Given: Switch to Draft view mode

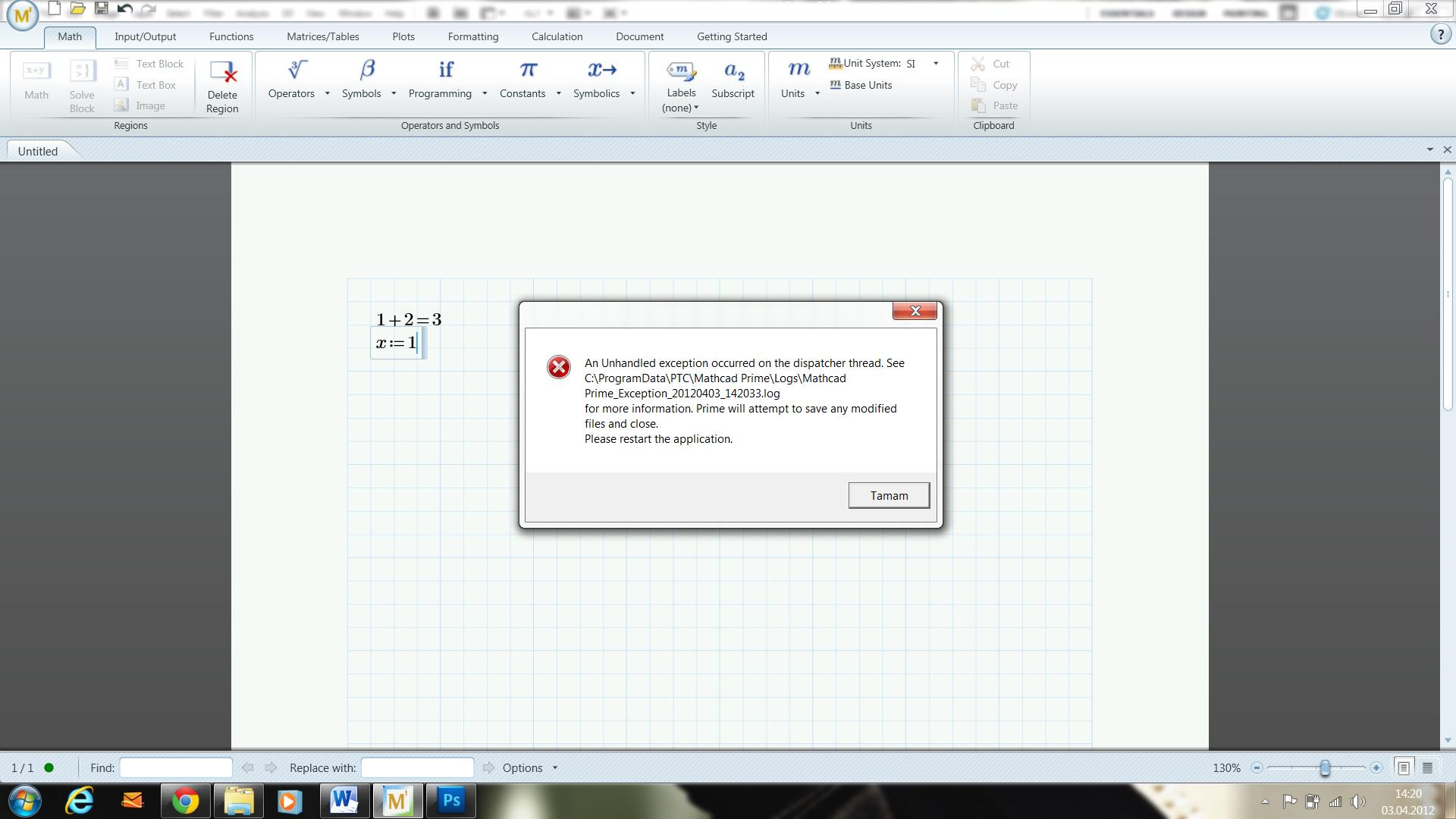Looking at the screenshot, I should pos(1427,767).
